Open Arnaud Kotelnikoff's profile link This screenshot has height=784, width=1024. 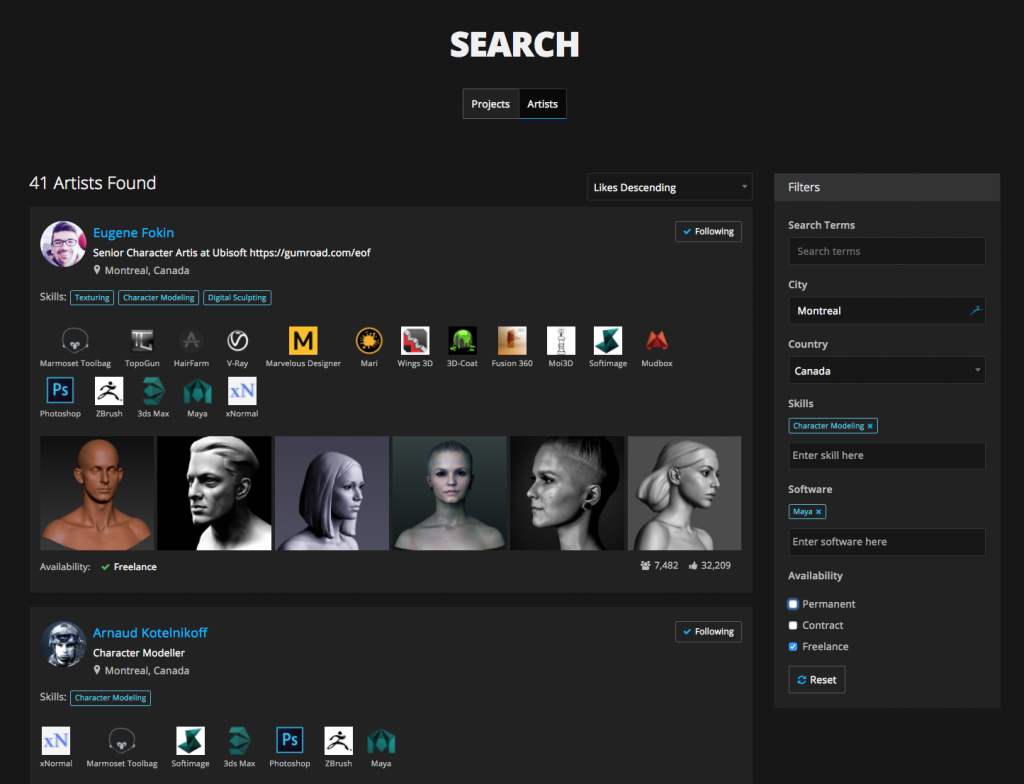[150, 633]
